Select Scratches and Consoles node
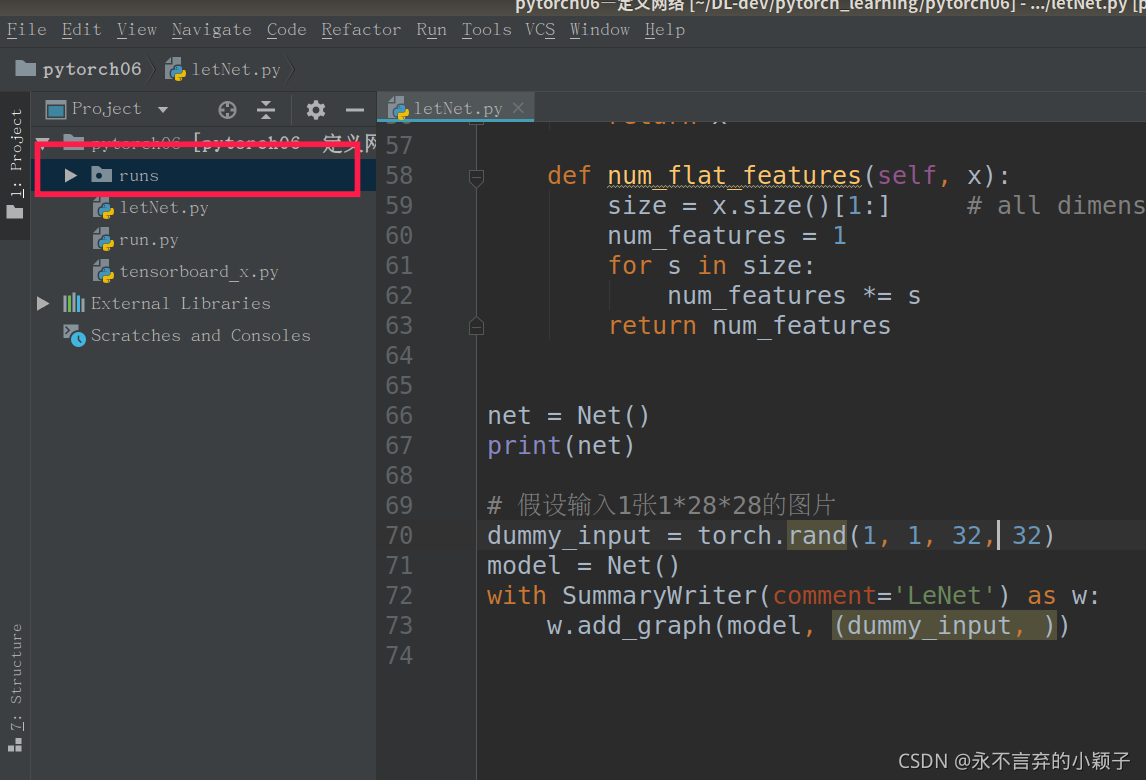This screenshot has height=780, width=1146. tap(200, 336)
